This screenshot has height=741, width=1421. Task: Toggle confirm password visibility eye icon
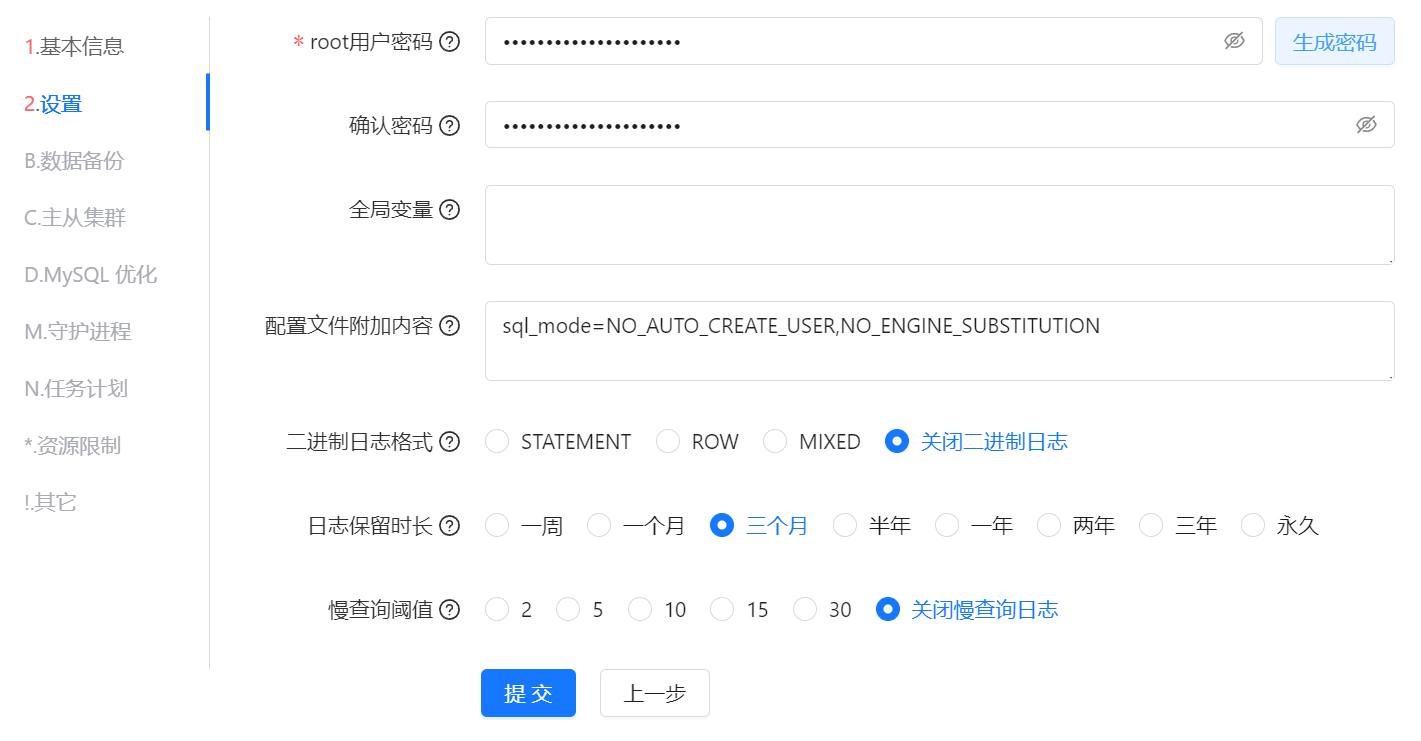[x=1367, y=124]
